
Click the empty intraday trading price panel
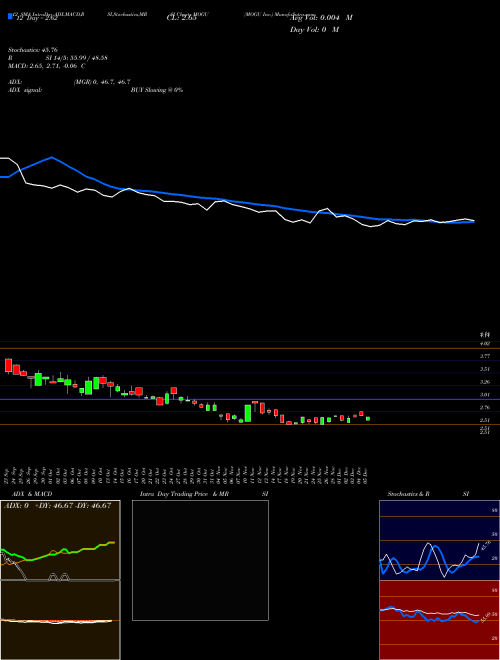point(200,560)
